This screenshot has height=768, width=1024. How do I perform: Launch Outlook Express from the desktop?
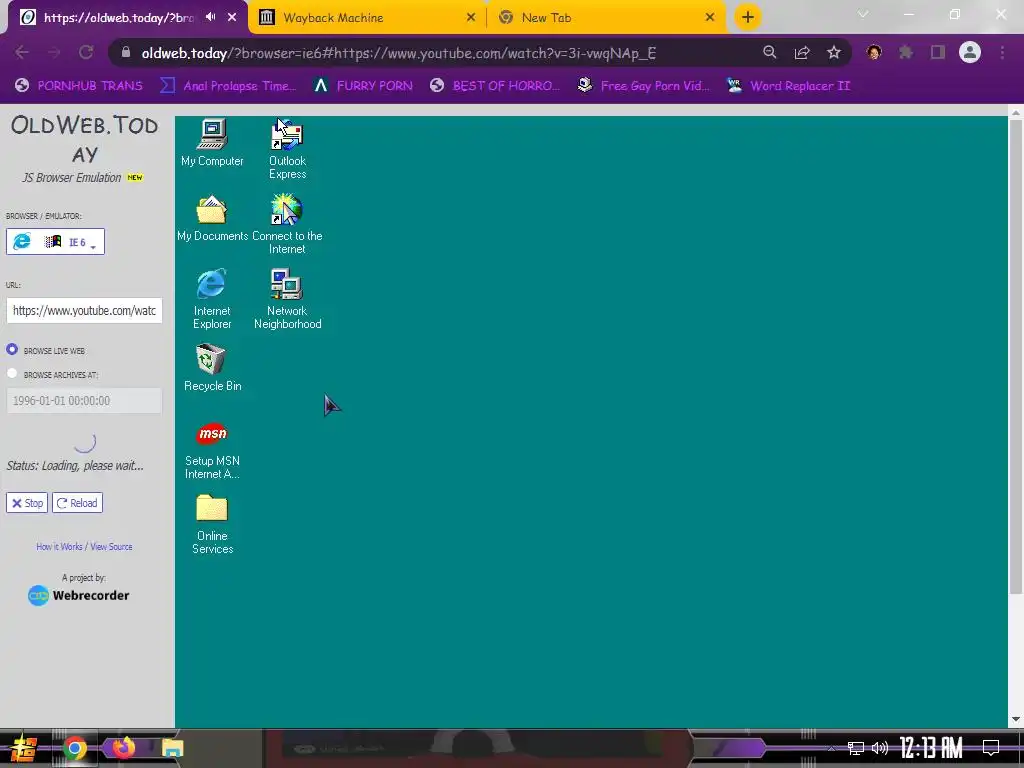[x=287, y=149]
